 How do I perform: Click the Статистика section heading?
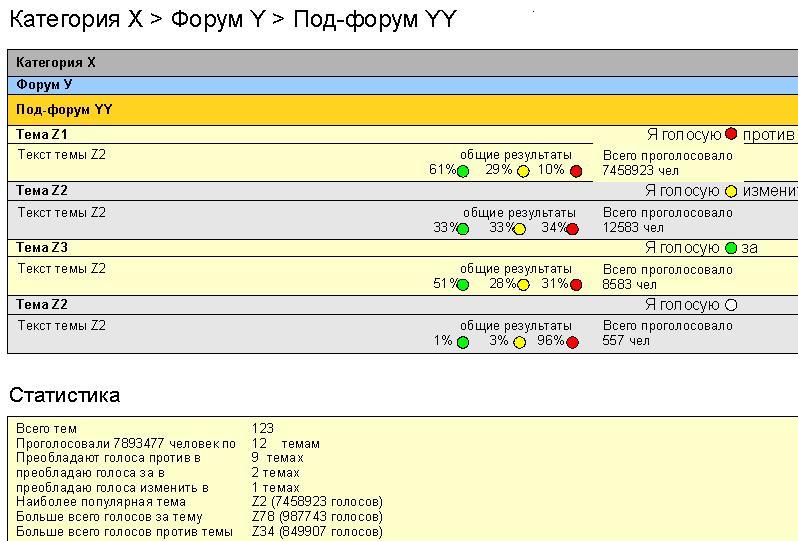pos(64,395)
